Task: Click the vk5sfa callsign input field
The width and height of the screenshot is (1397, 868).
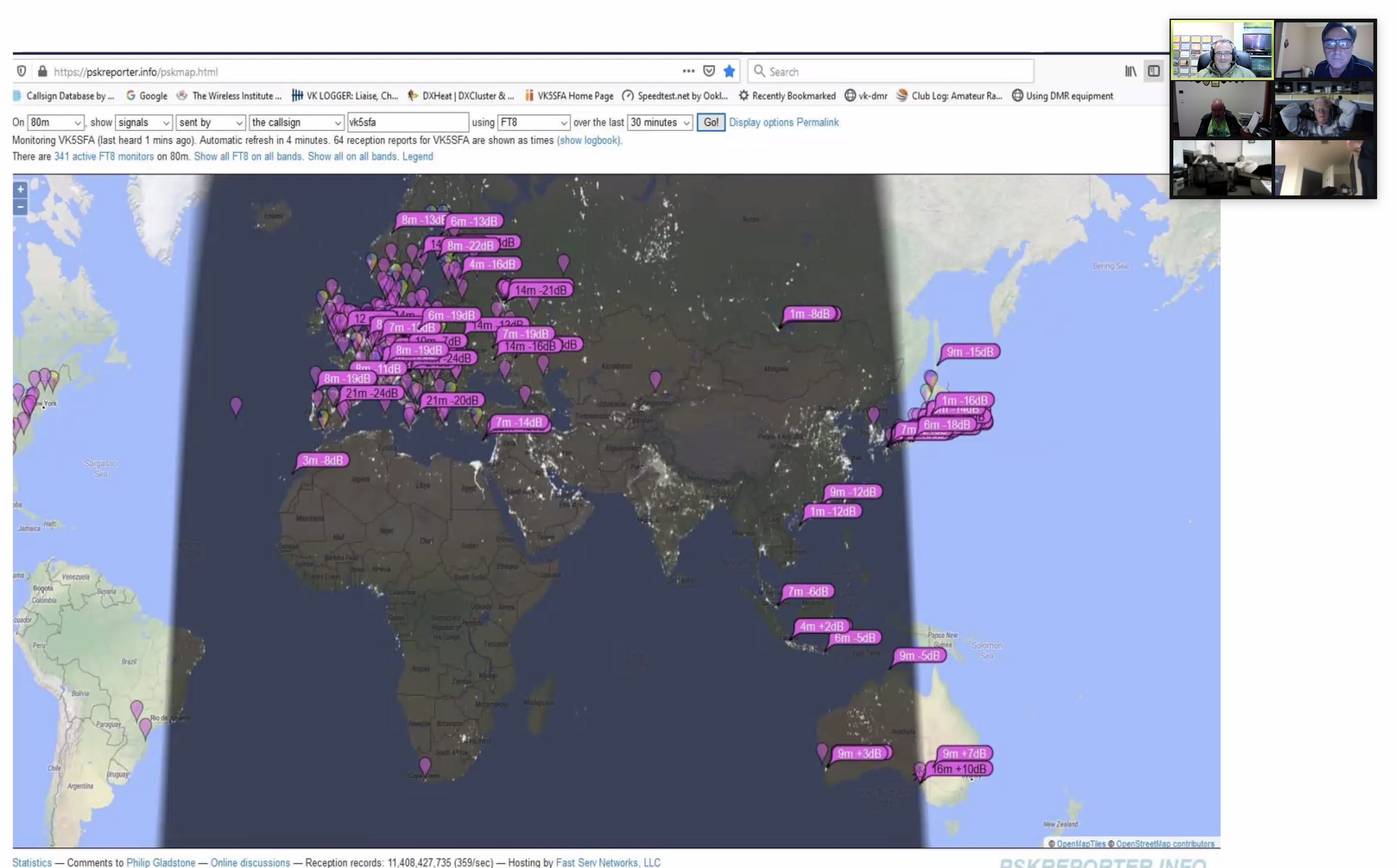Action: point(407,122)
